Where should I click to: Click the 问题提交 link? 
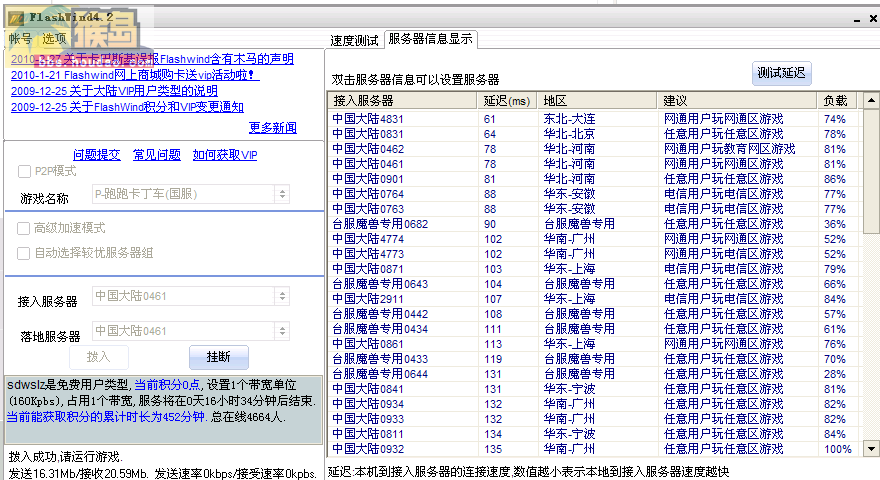pos(97,155)
